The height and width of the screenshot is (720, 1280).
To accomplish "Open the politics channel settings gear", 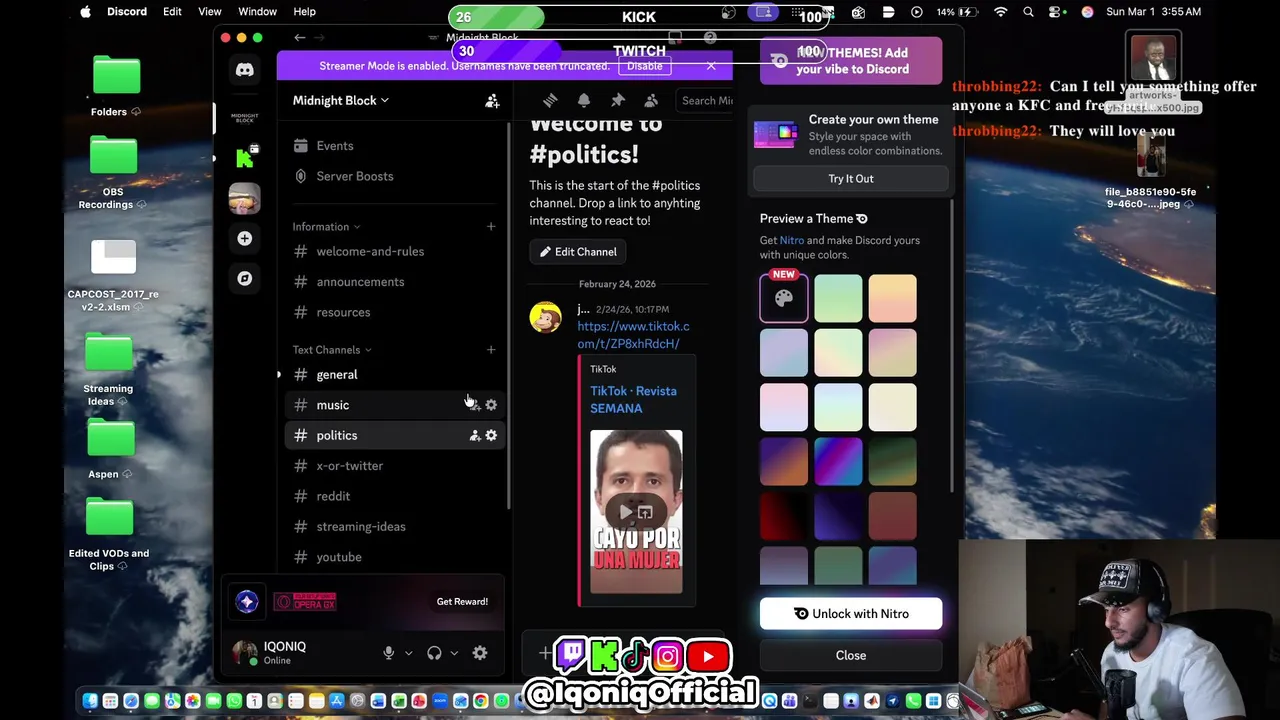I will coord(491,435).
